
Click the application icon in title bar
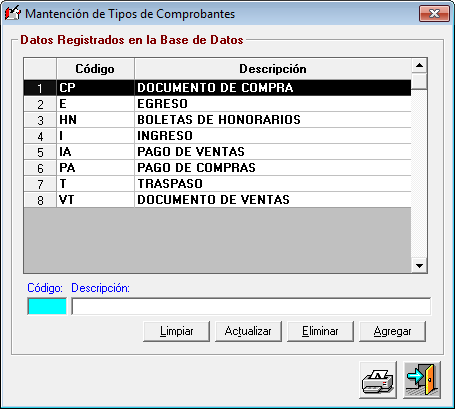13,13
